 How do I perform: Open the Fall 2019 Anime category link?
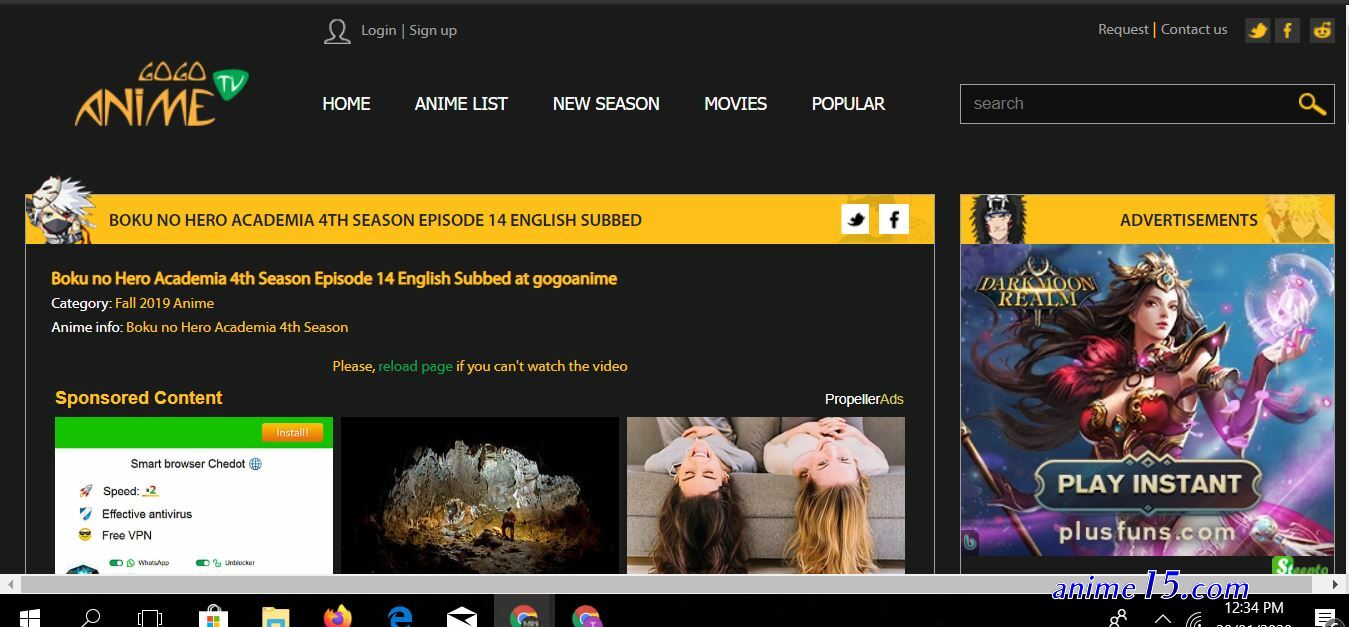click(164, 303)
